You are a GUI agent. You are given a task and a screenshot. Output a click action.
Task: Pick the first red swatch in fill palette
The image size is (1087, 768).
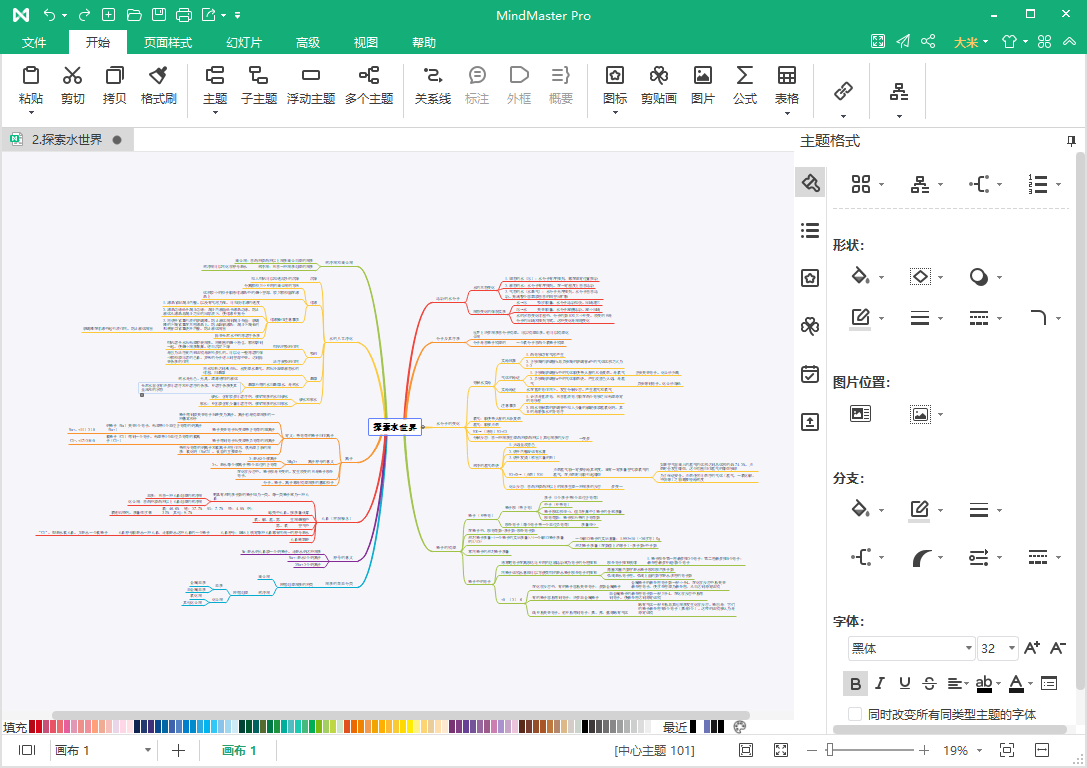pyautogui.click(x=32, y=726)
